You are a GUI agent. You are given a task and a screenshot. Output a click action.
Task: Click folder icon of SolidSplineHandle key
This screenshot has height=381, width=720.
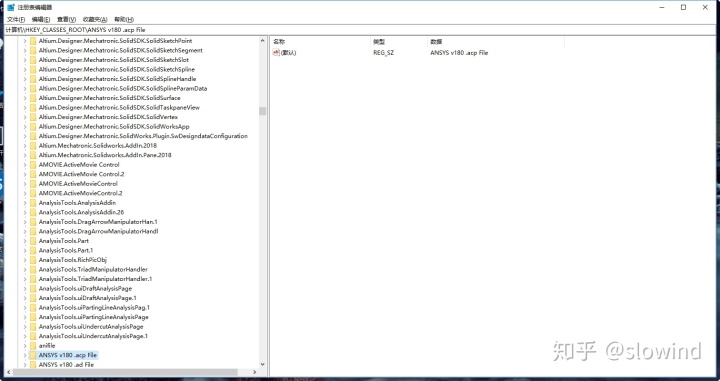(x=33, y=79)
